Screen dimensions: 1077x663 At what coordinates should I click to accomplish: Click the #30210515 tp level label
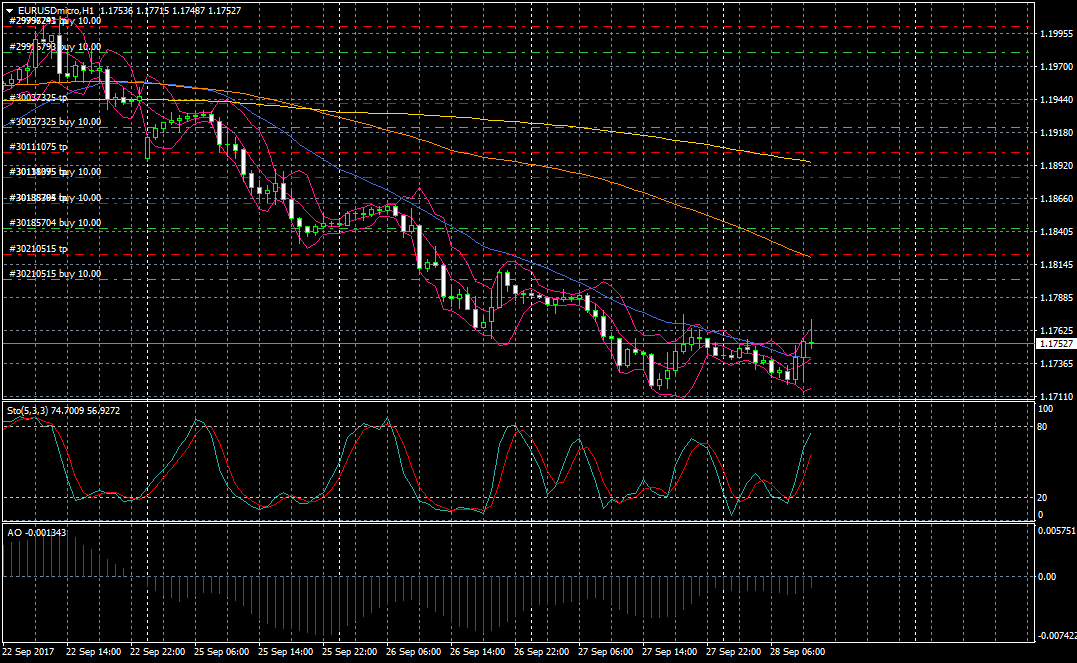tap(38, 248)
